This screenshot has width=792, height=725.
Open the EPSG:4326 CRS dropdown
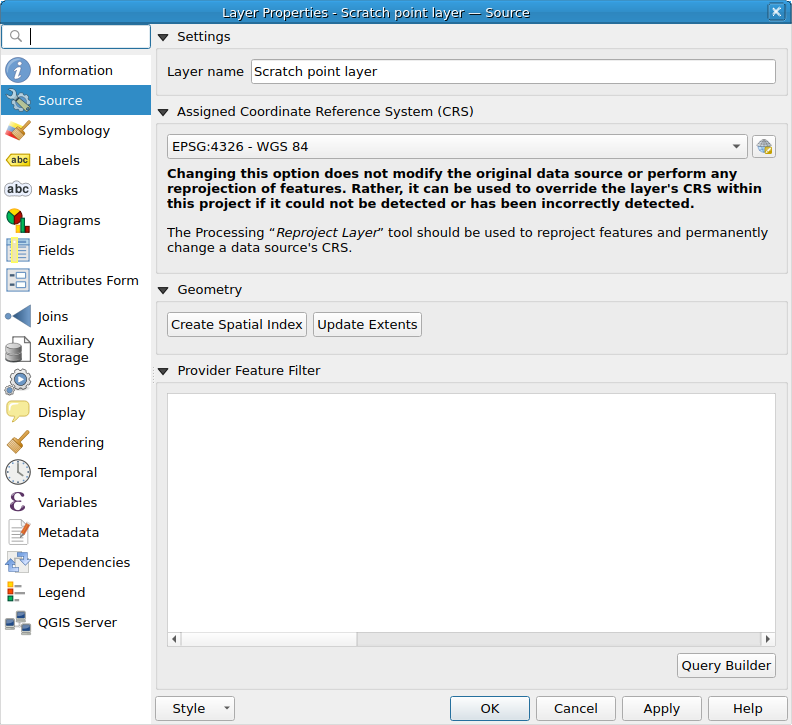[457, 147]
